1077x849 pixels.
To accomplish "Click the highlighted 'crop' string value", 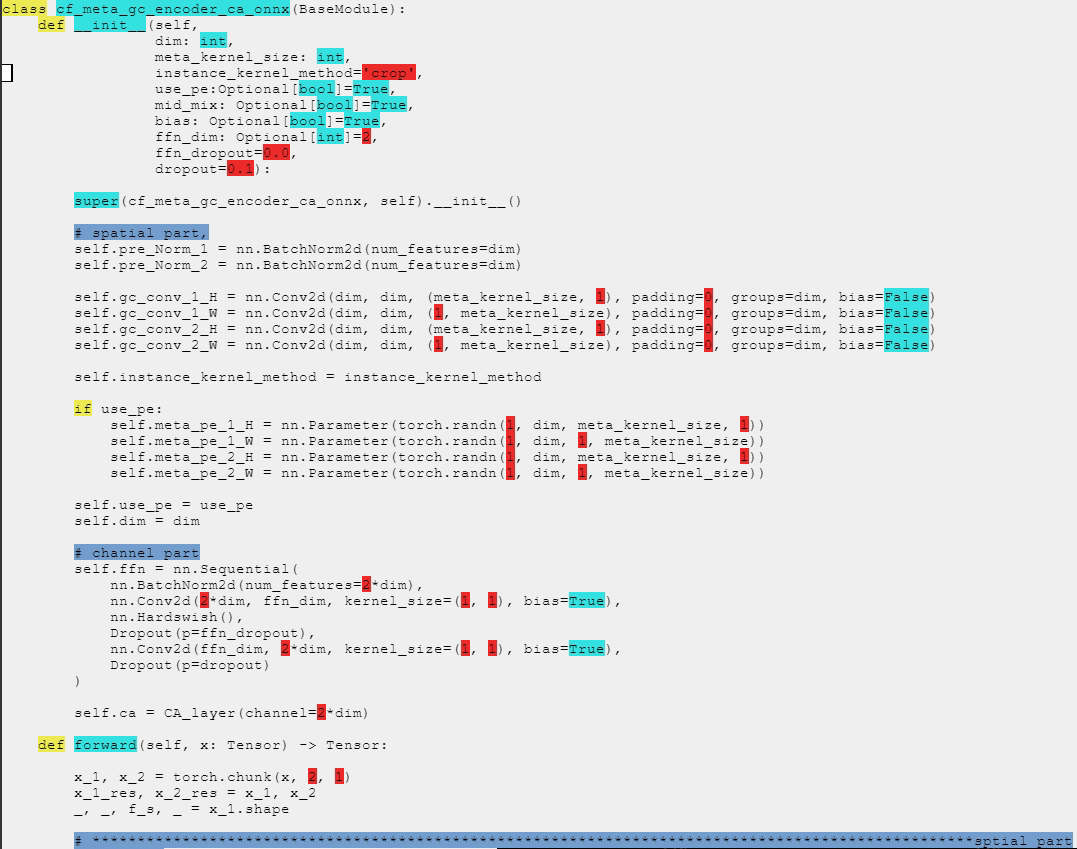I will coord(390,72).
